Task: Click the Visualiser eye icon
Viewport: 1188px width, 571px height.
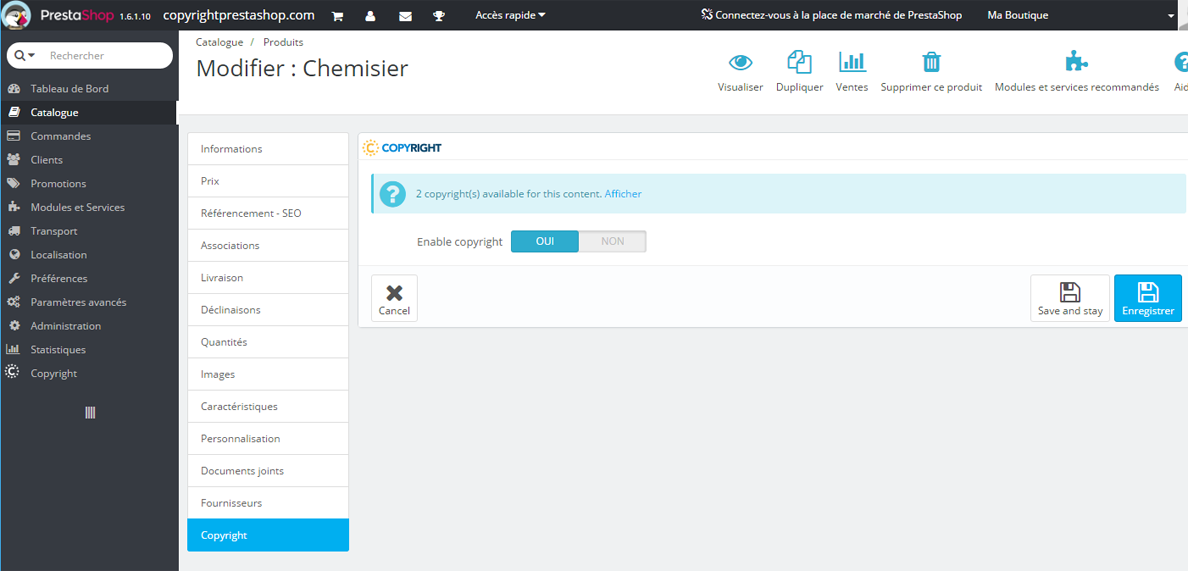Action: [x=740, y=62]
